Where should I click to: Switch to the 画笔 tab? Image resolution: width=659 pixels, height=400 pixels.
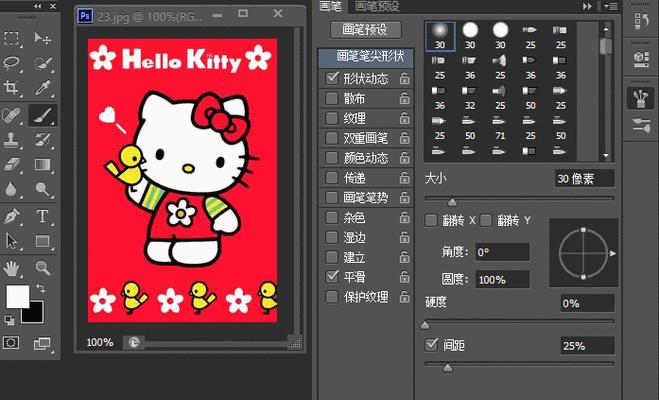[x=331, y=6]
